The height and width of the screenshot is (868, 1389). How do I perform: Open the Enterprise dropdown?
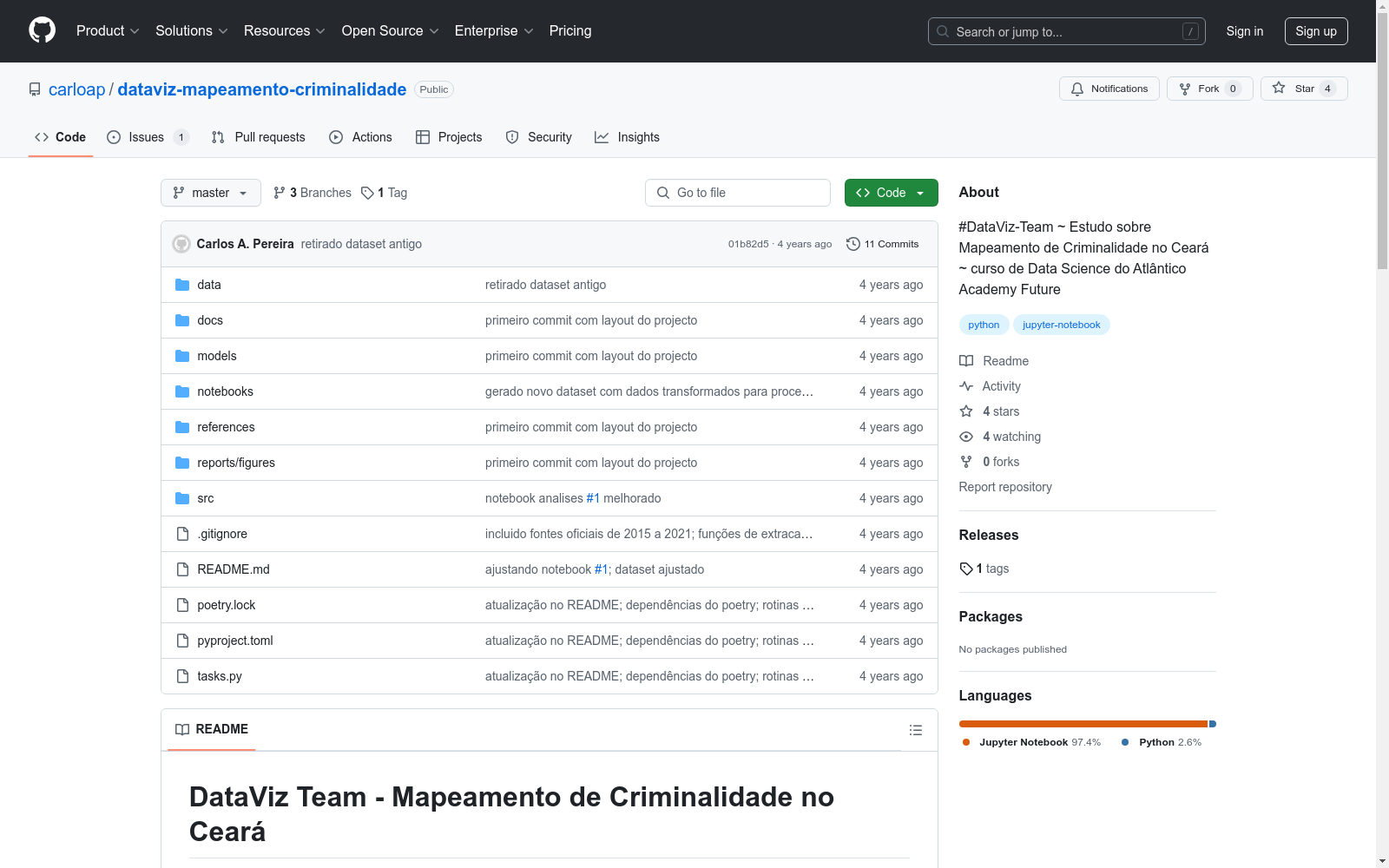(494, 31)
